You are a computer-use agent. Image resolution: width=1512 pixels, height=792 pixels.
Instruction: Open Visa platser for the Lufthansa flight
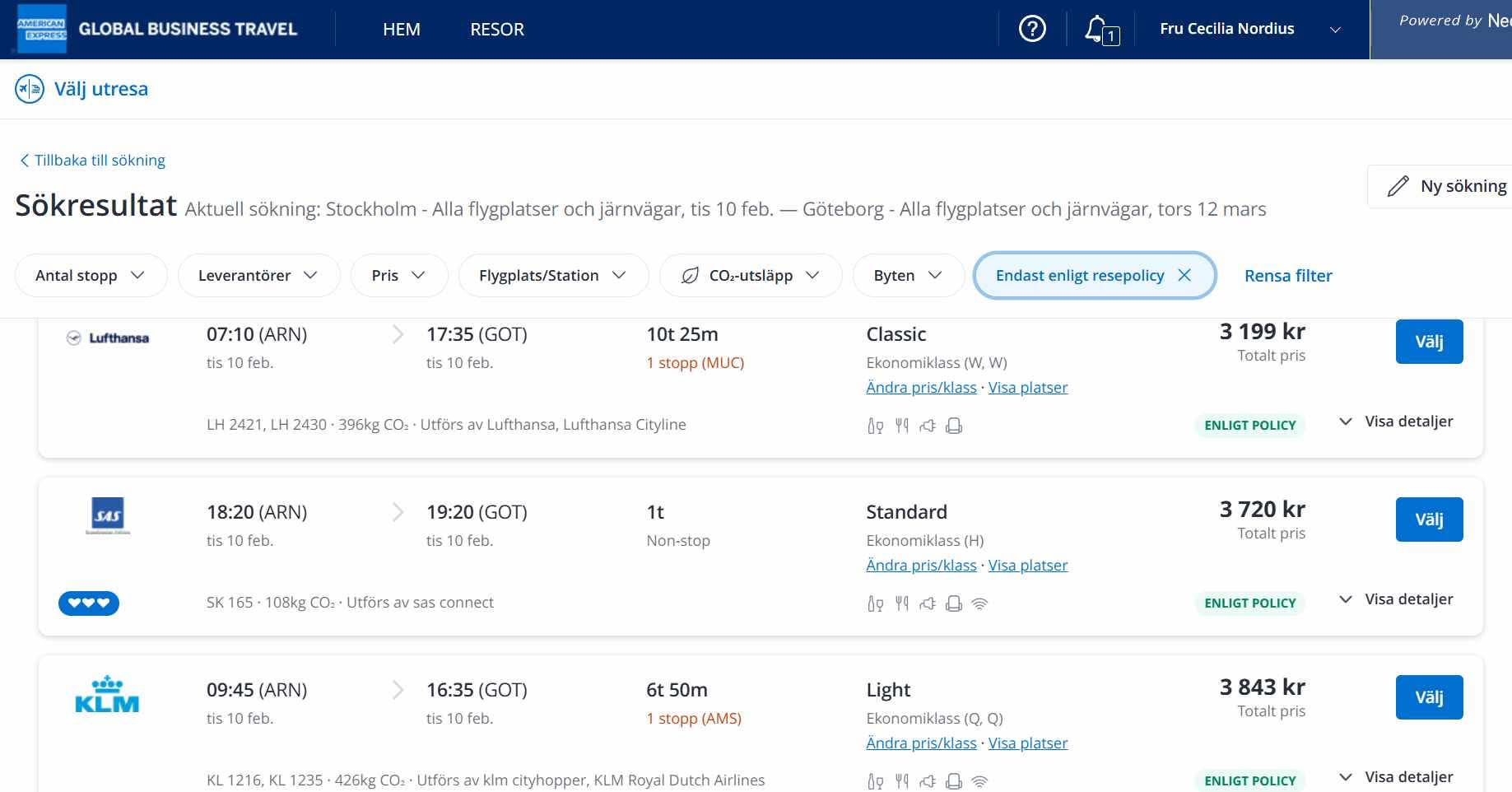coord(1027,387)
